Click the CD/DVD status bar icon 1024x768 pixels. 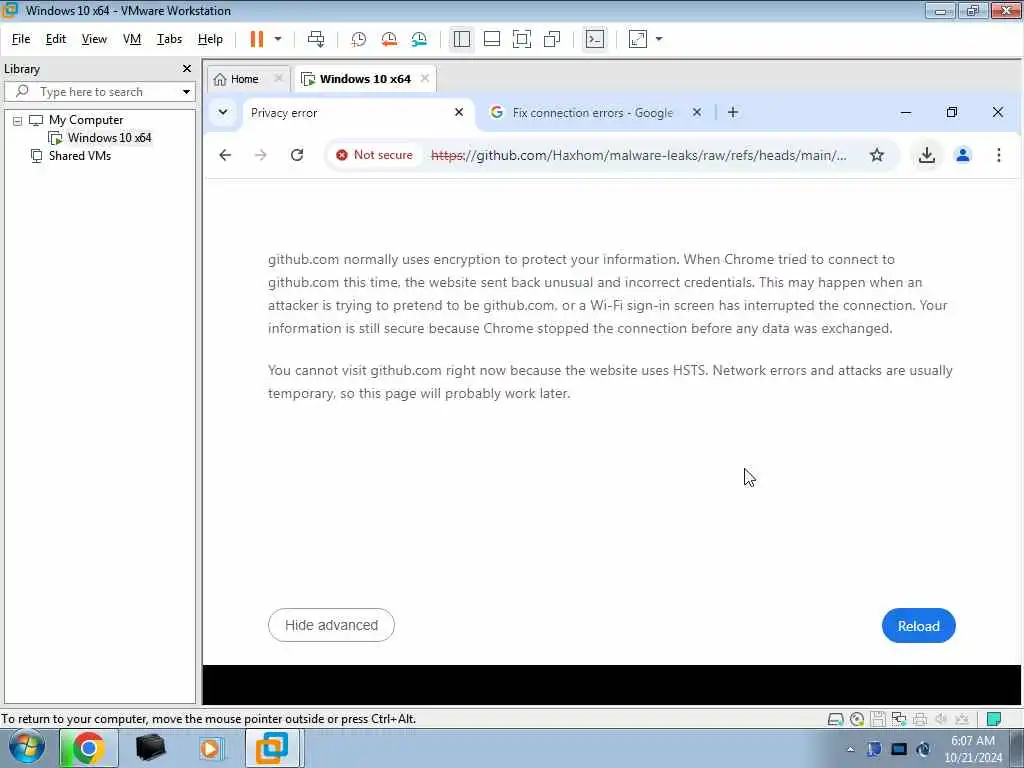pos(857,720)
